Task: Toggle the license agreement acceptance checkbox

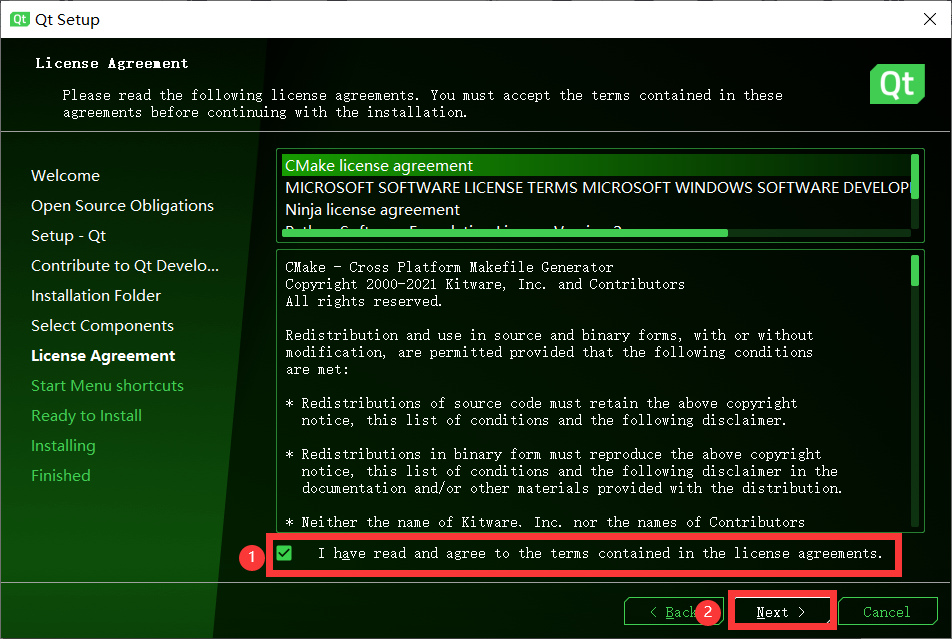Action: (284, 553)
